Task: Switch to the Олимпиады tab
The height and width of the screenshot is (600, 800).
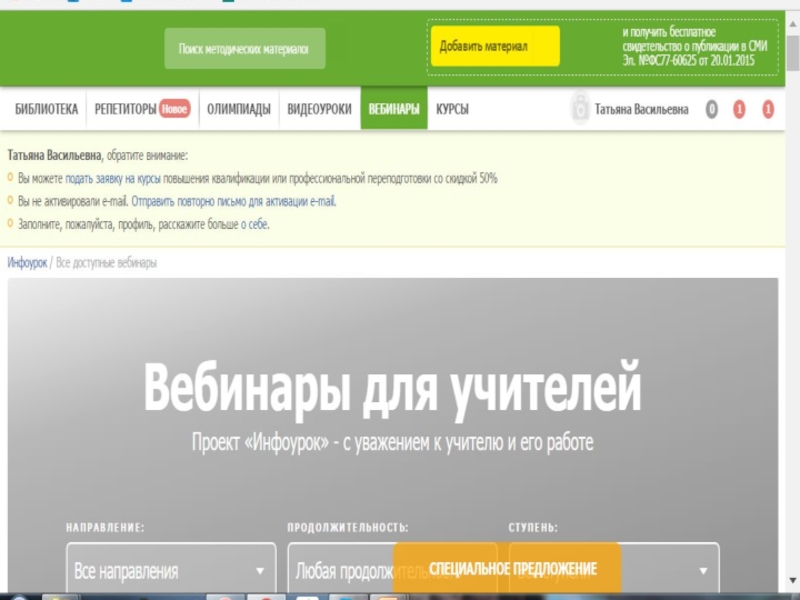Action: click(238, 109)
